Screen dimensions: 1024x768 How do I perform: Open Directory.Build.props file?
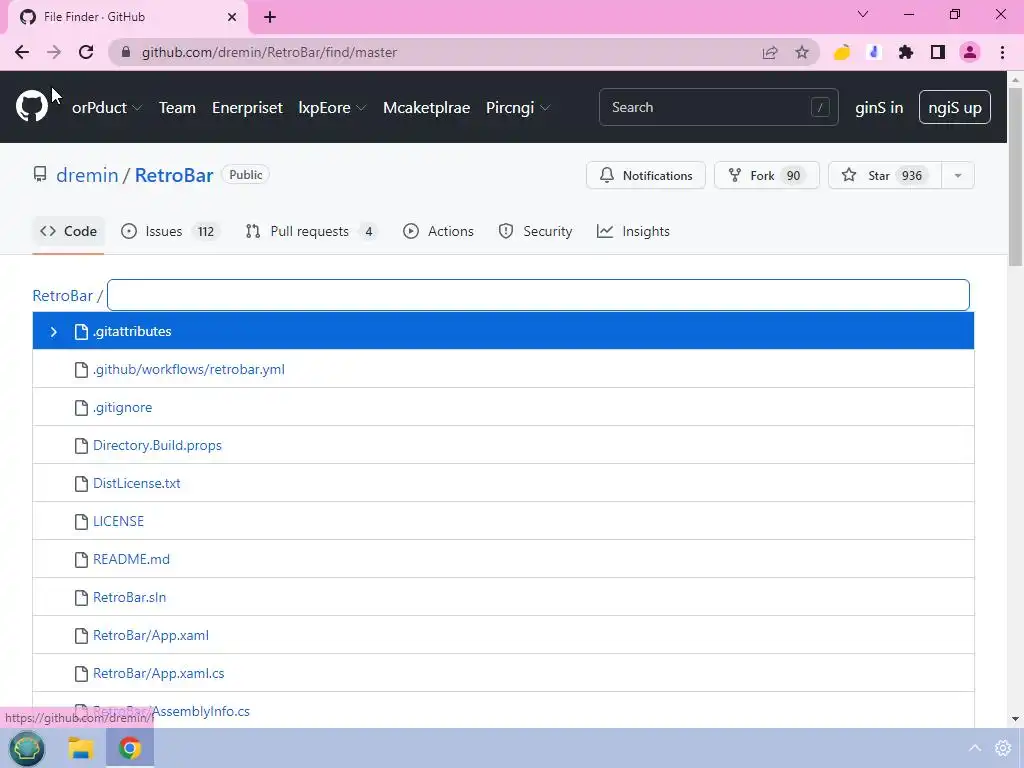click(x=157, y=445)
